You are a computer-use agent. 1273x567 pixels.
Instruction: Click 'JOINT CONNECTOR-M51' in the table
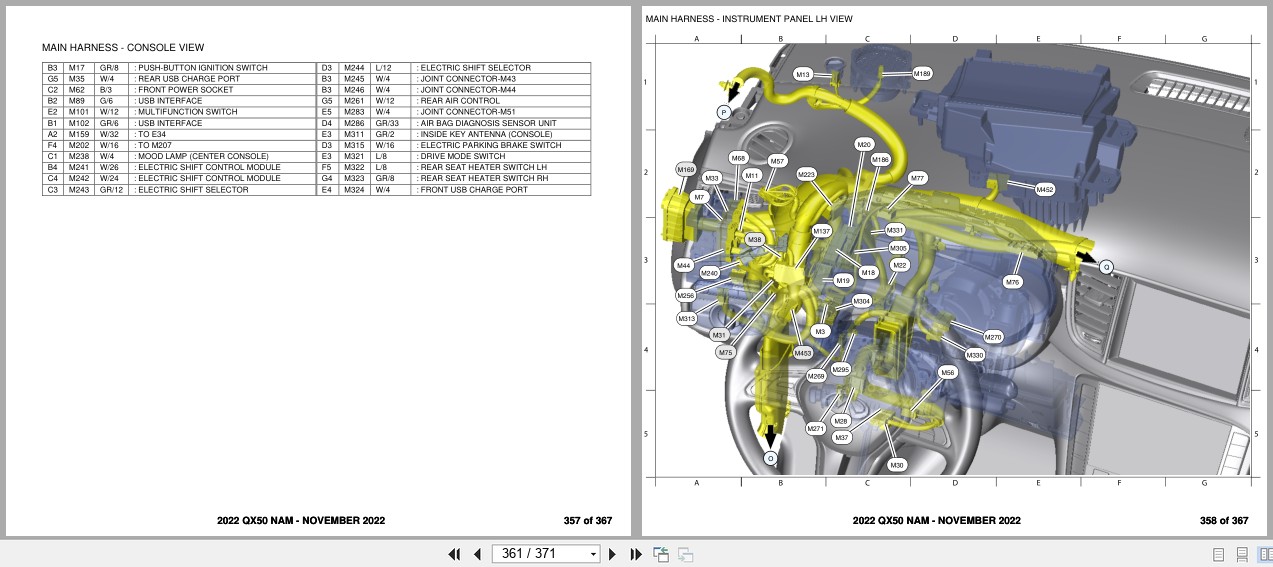[x=469, y=112]
